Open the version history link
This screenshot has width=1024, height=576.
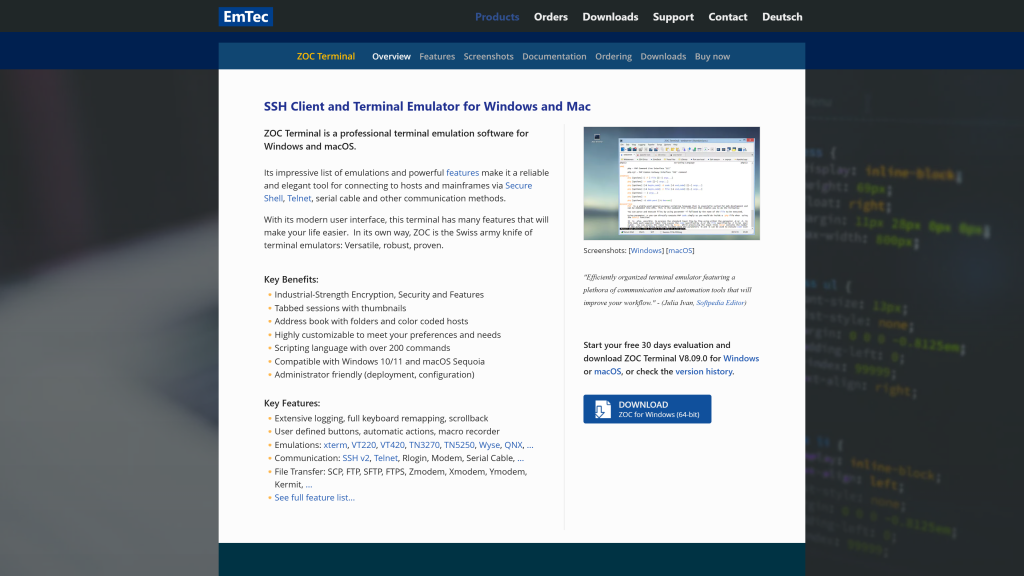tap(703, 372)
